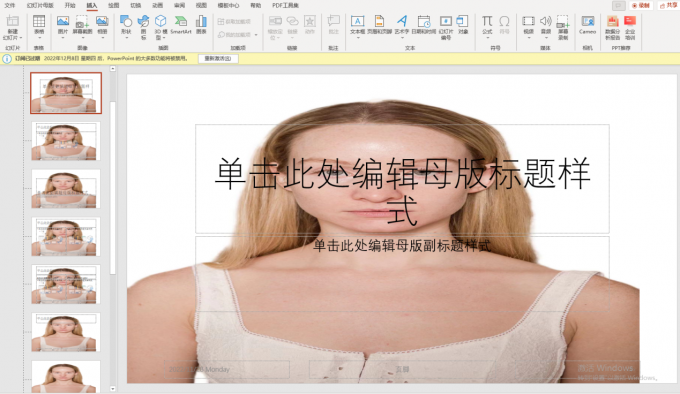Screen dimensions: 680x394
Task: Open the 艺术字 (WordArt) dropdown
Action: click(402, 38)
